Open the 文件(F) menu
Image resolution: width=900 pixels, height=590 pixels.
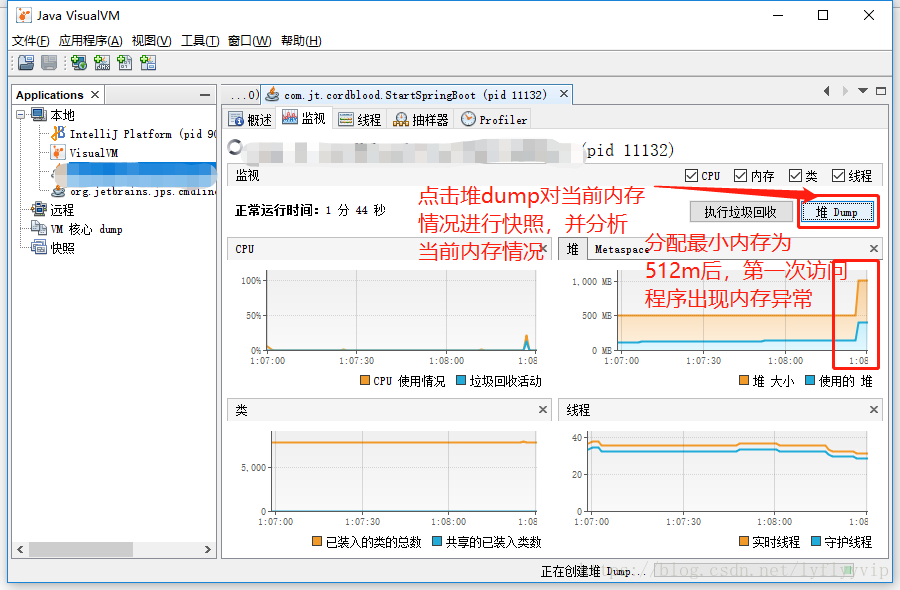click(30, 41)
